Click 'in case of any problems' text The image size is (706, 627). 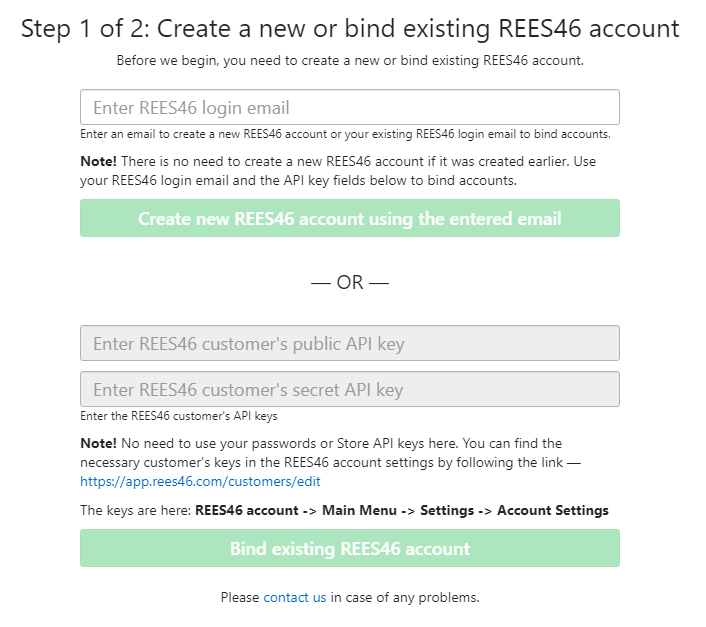click(405, 598)
